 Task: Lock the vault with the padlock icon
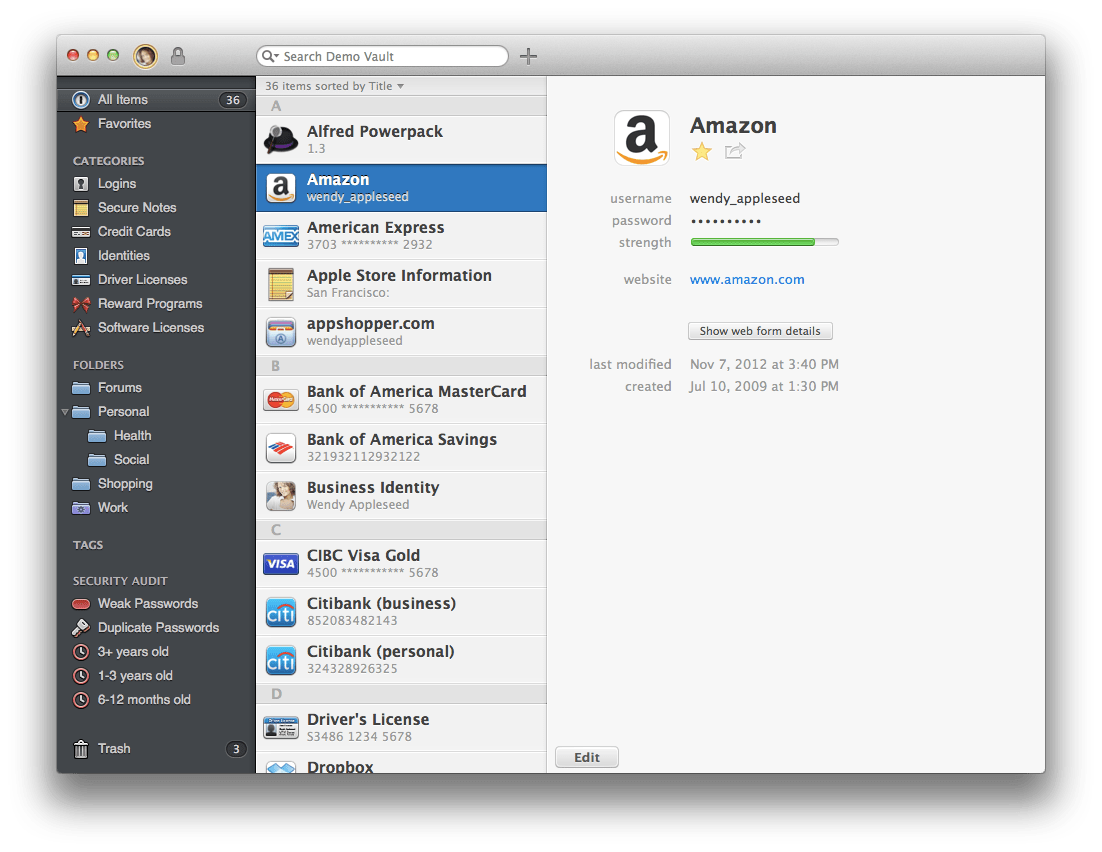click(x=177, y=55)
